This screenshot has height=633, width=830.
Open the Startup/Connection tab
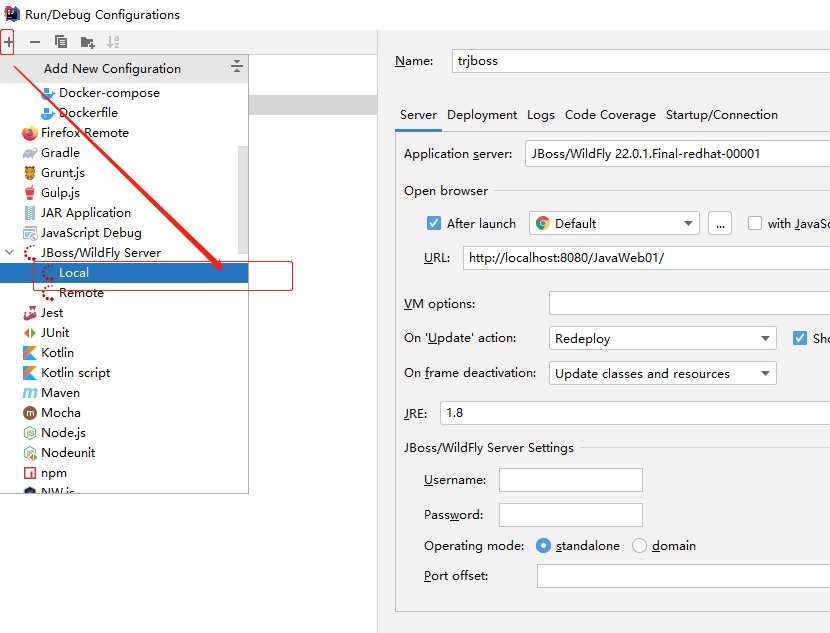[721, 115]
